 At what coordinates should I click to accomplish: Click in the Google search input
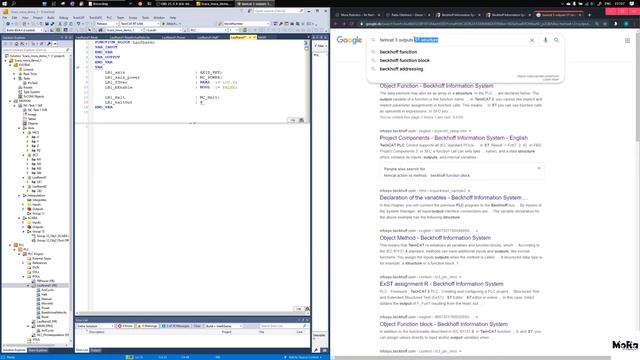click(453, 40)
